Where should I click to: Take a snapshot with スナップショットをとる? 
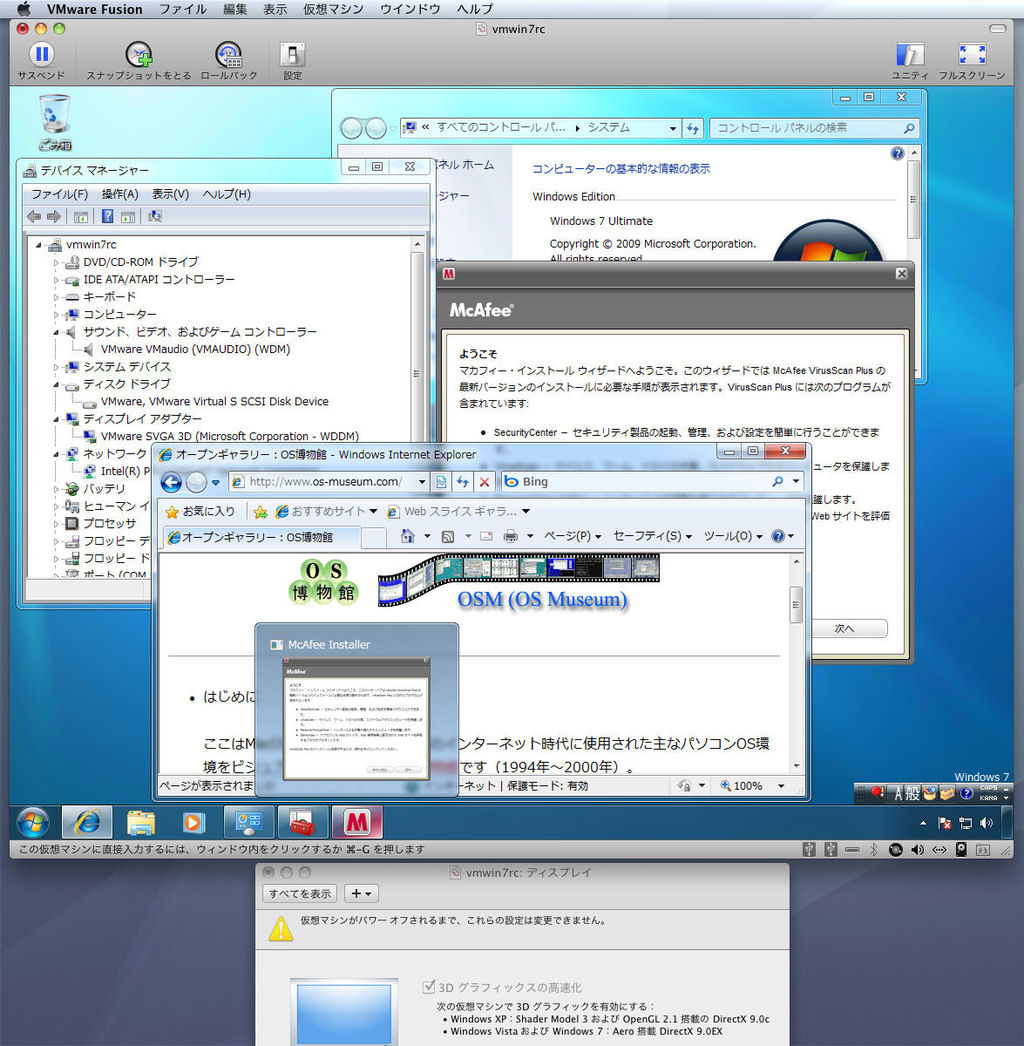tap(139, 55)
